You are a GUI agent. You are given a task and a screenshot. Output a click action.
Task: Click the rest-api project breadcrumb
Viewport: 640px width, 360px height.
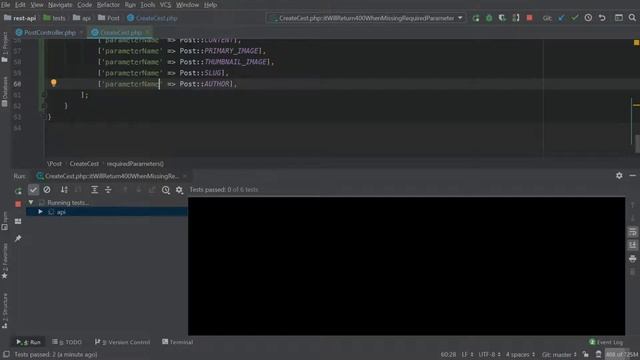(20, 18)
